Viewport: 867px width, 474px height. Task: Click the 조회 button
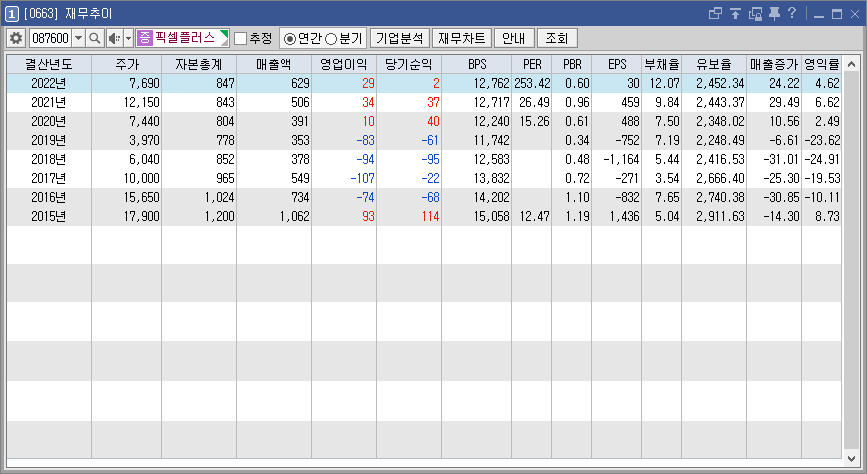(557, 38)
